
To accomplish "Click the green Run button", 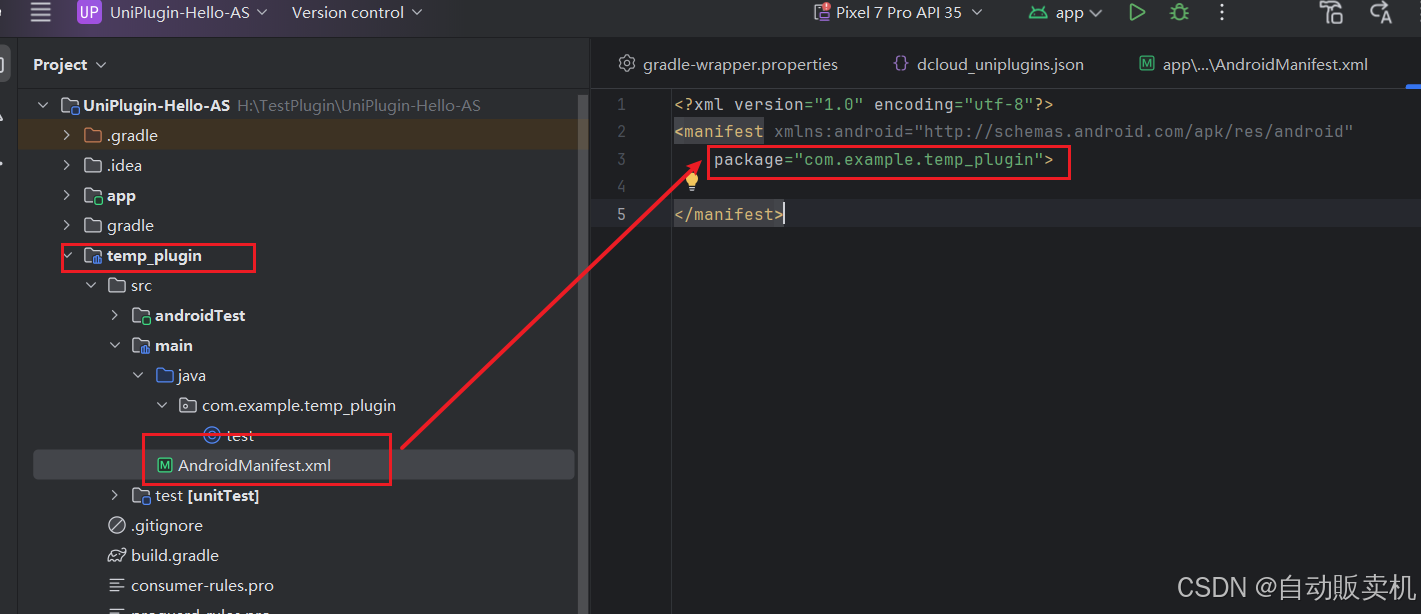I will click(1137, 12).
